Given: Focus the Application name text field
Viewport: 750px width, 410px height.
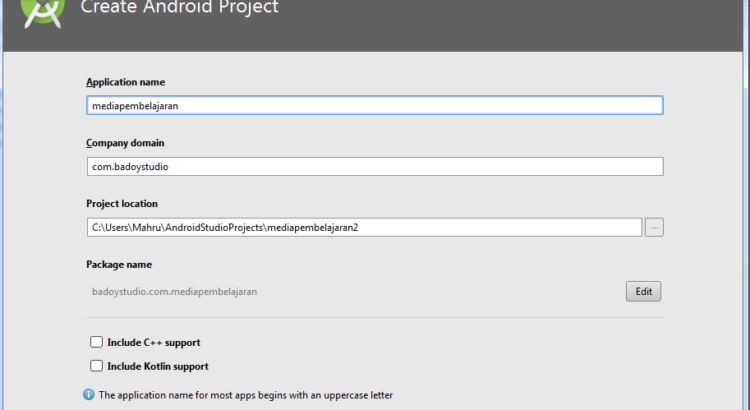Looking at the screenshot, I should coord(374,105).
